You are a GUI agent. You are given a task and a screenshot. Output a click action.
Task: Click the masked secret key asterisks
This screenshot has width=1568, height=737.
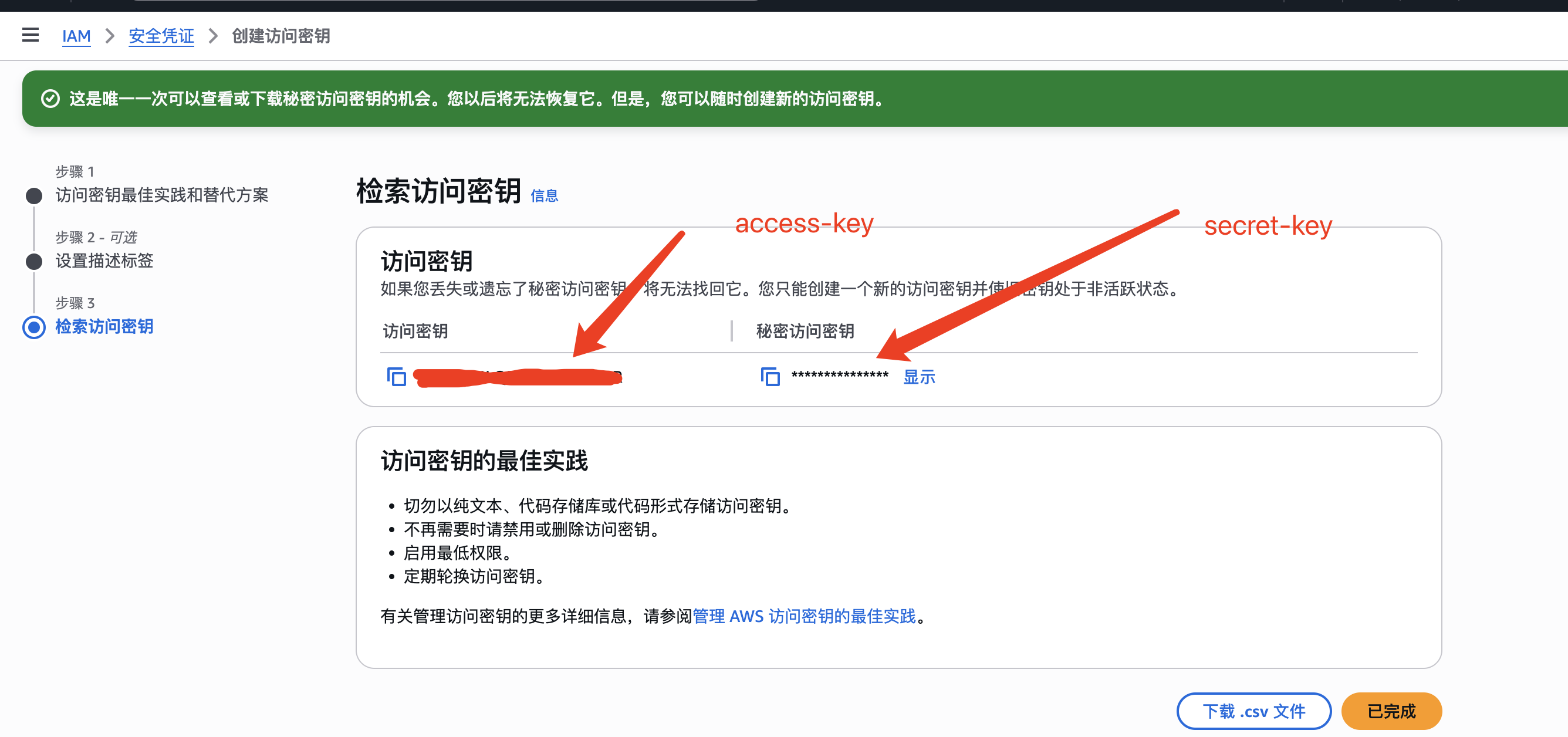[x=839, y=376]
